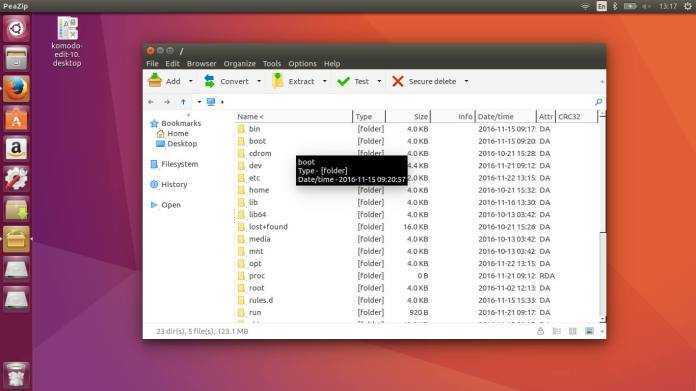Viewport: 696px width, 391px height.
Task: Open the Browser menu
Action: (202, 63)
